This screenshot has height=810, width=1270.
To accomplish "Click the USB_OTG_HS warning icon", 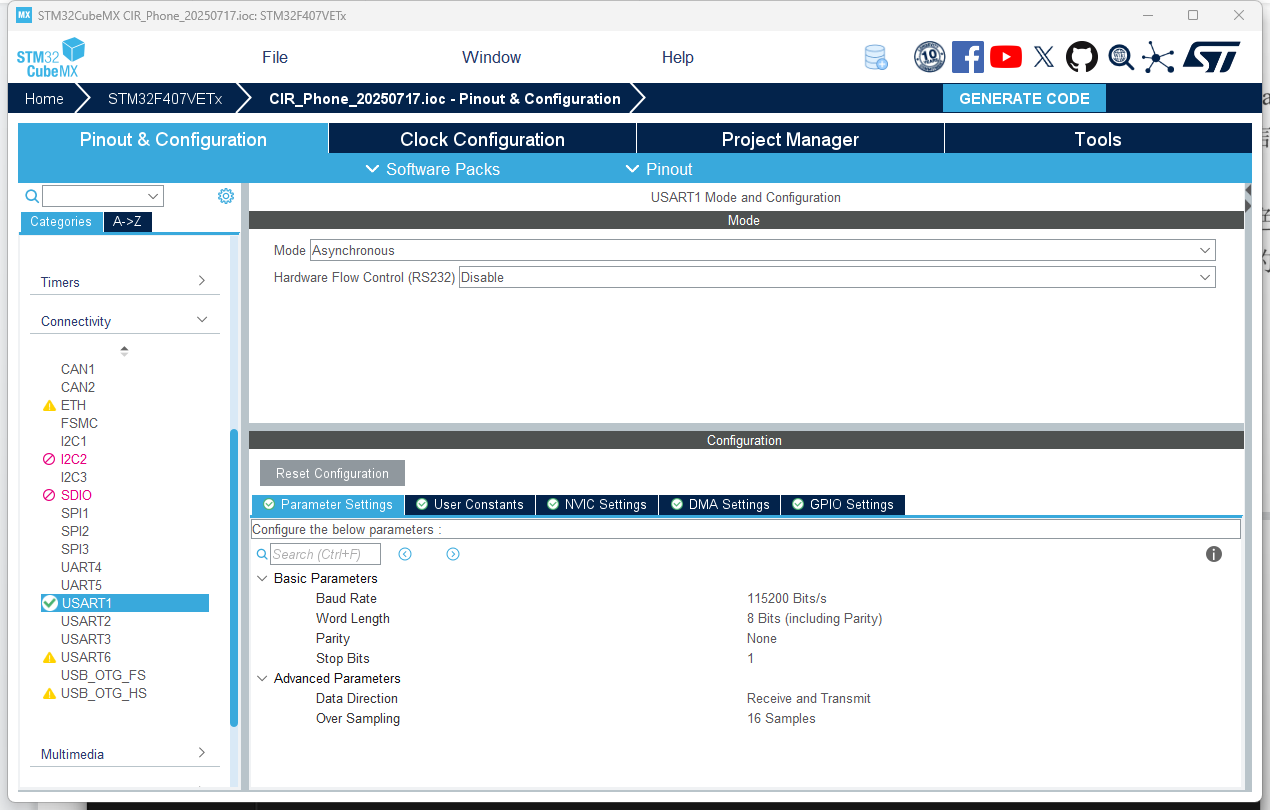I will [x=49, y=693].
